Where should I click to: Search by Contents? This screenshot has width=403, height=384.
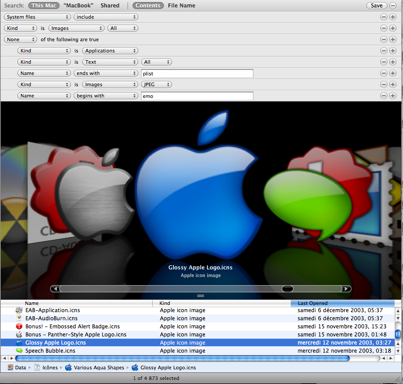[x=148, y=5]
